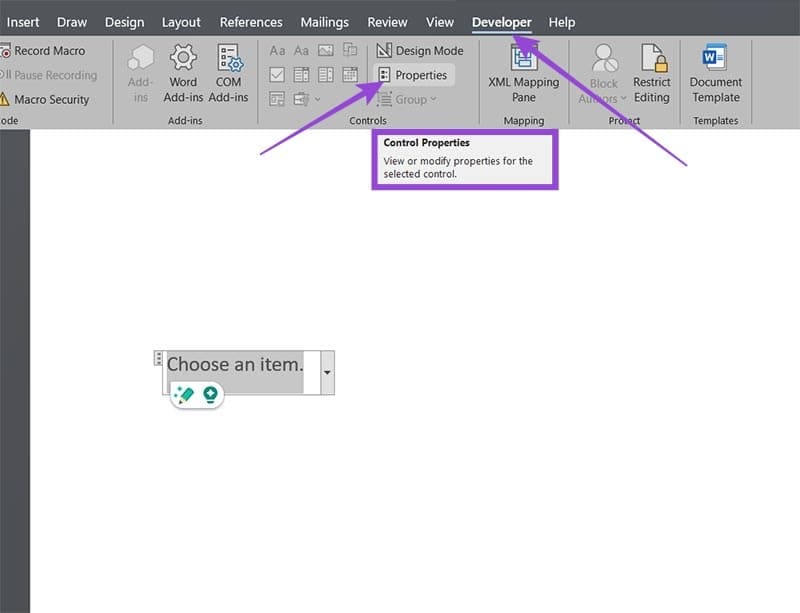This screenshot has width=800, height=613.
Task: Switch to the Design tab
Action: pyautogui.click(x=124, y=22)
